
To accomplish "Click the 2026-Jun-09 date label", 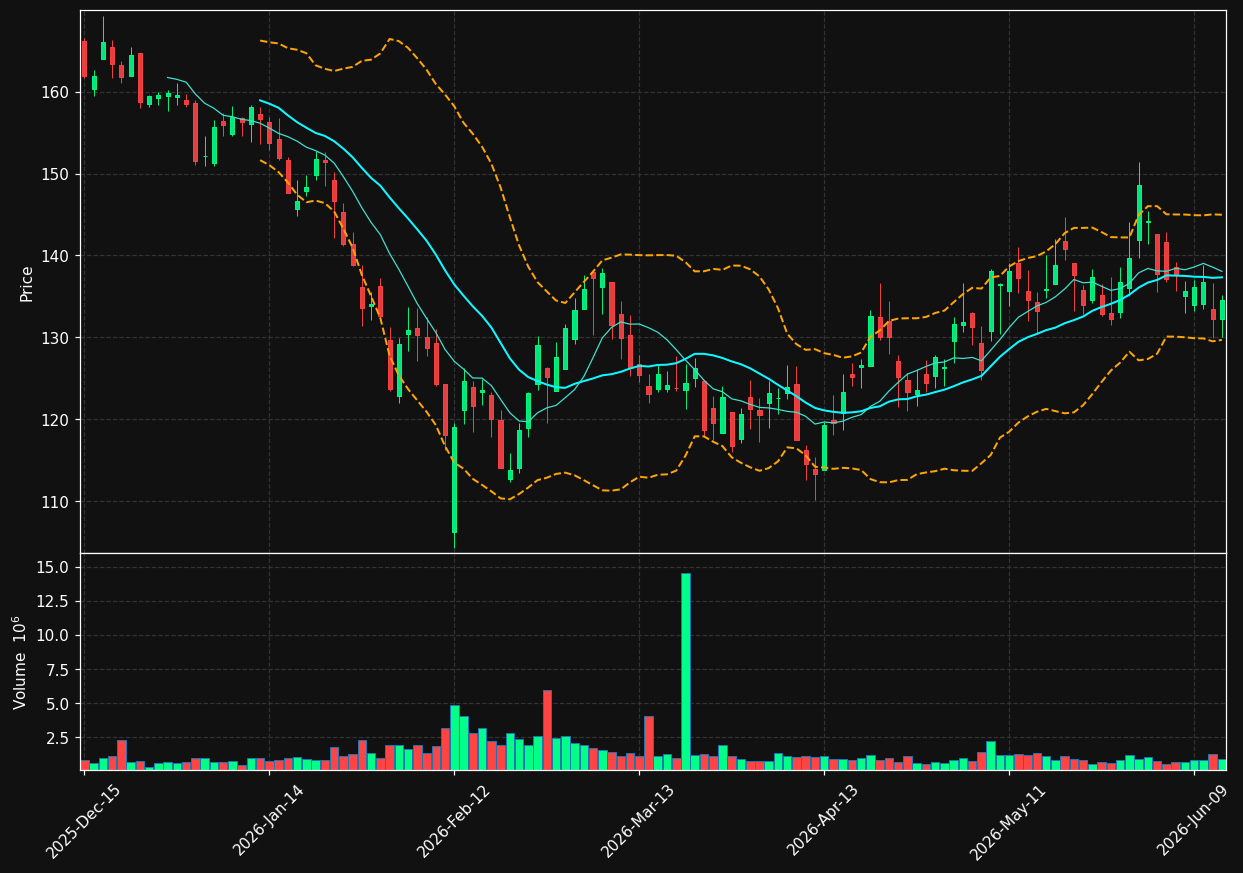I will [1194, 821].
